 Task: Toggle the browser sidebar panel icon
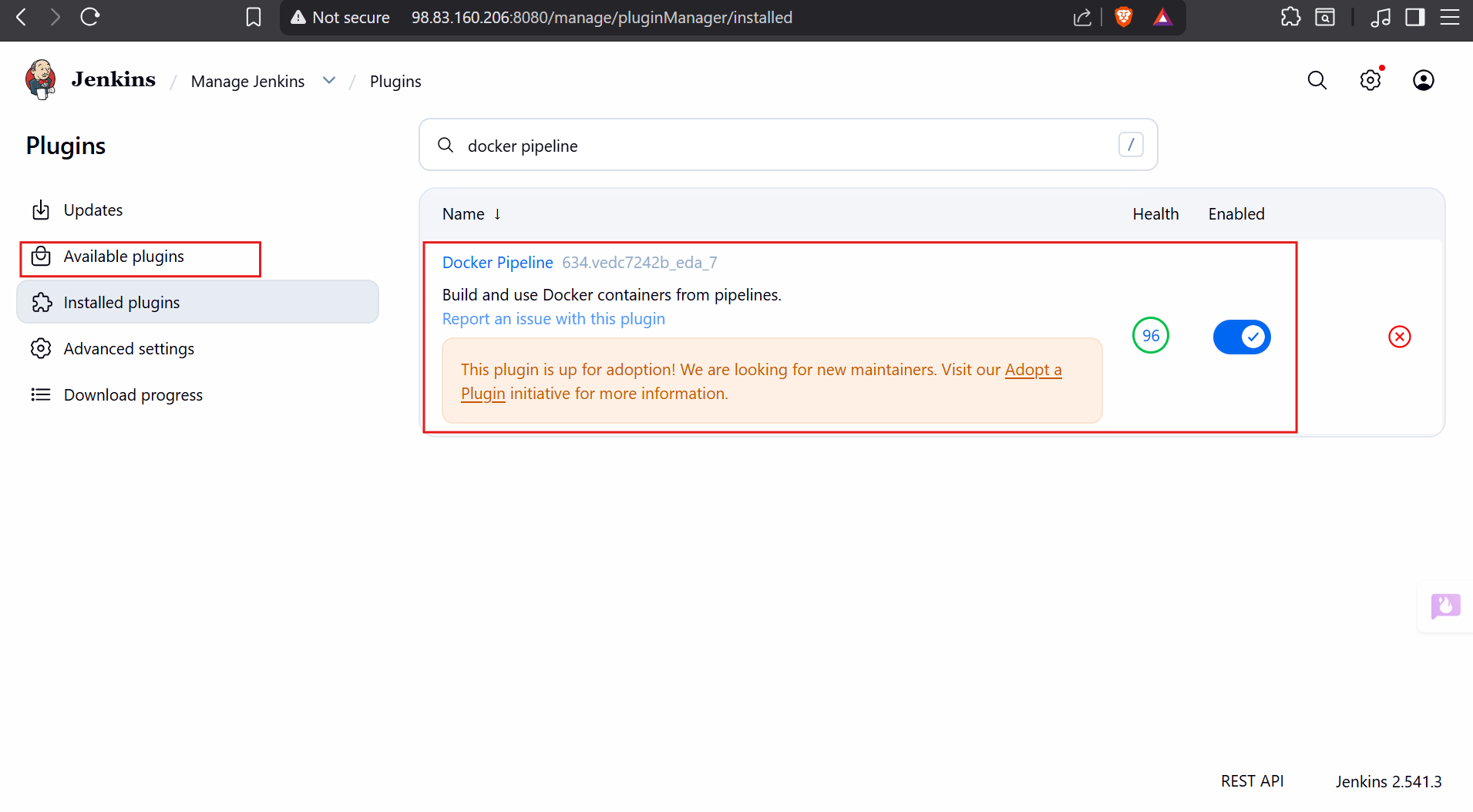click(1415, 17)
